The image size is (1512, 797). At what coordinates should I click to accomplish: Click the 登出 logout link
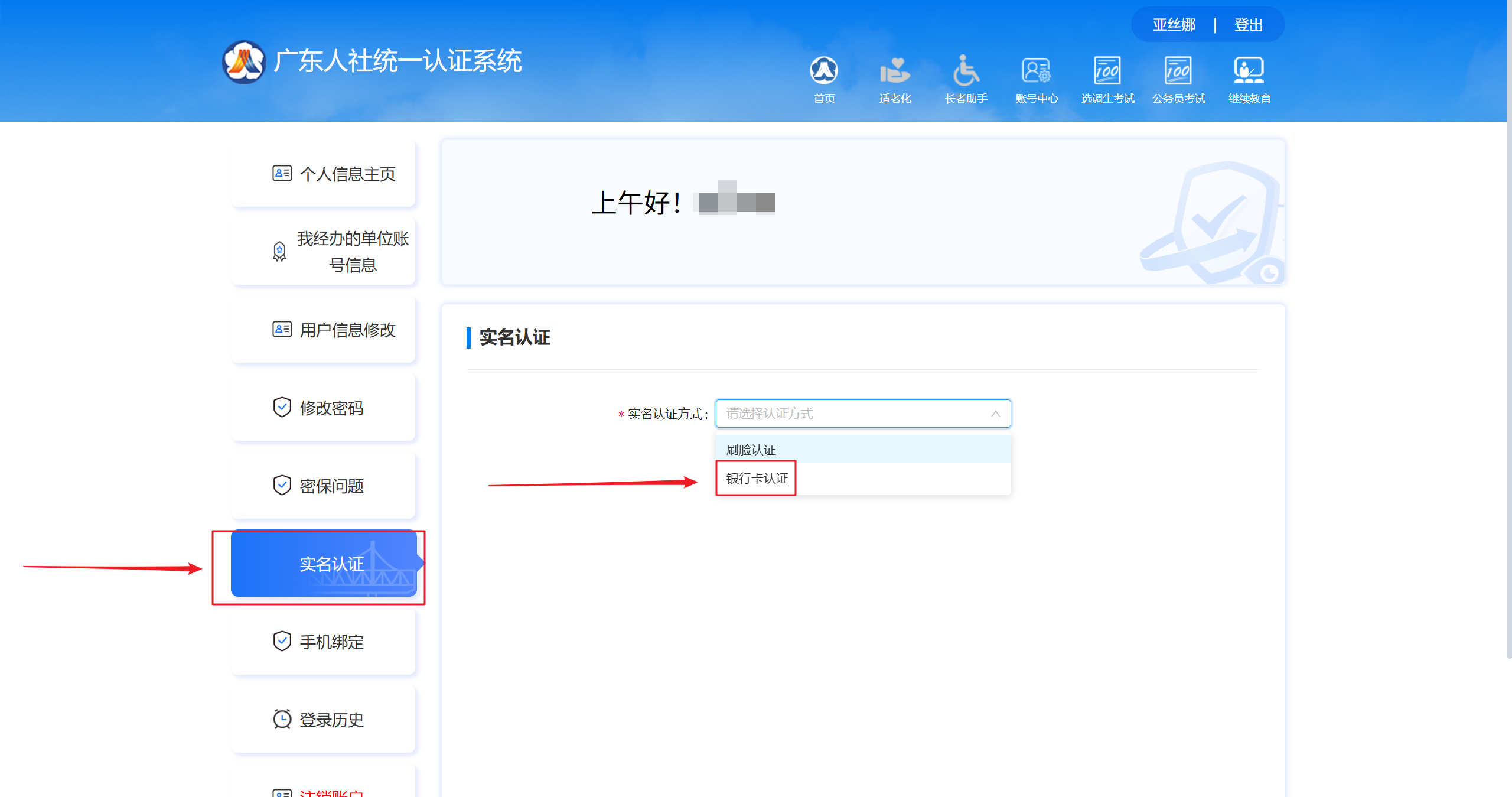coord(1248,25)
